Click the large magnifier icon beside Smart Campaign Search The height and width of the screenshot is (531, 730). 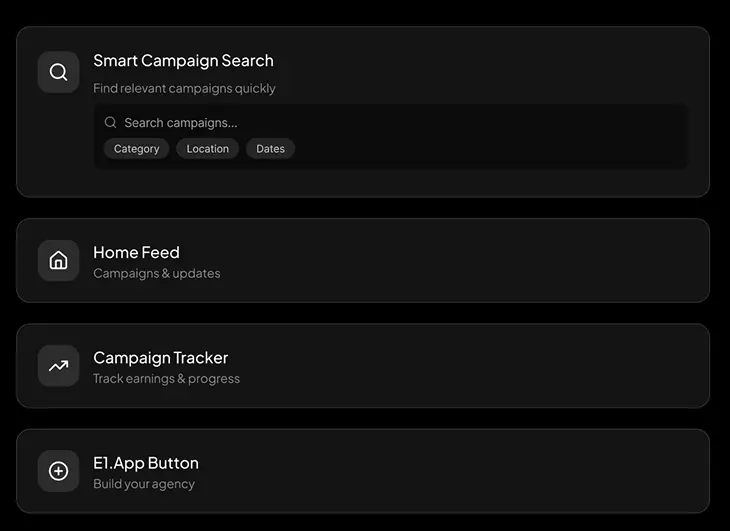click(58, 72)
